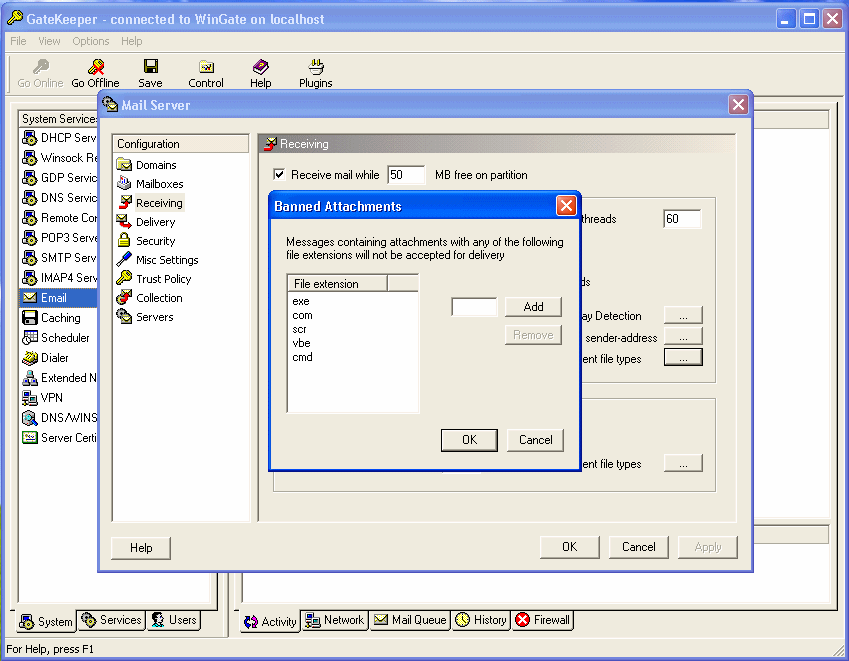Viewport: 849px width, 661px height.
Task: Click the File extension column header
Action: [337, 284]
